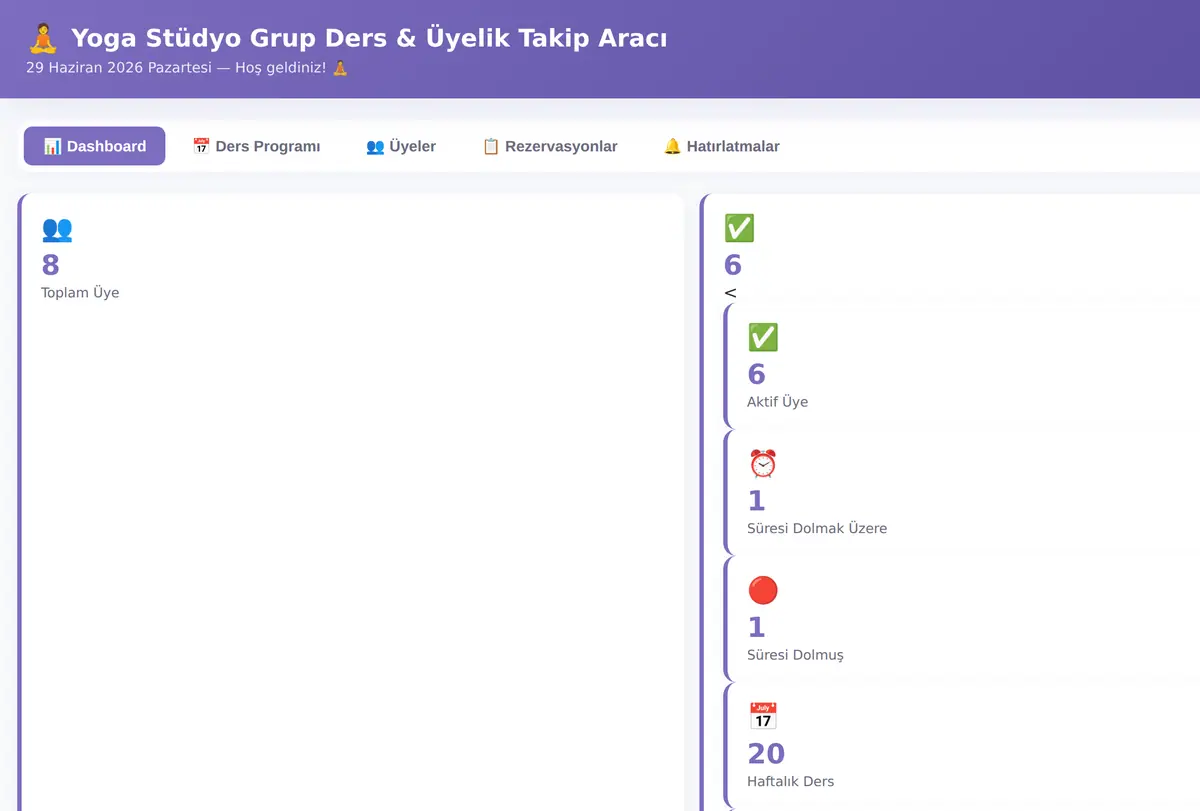Click the "Yoga Stüdyo Grup Ders & Üyelik Takip Aracı" title
Screen dimensions: 1200x811
pos(347,38)
